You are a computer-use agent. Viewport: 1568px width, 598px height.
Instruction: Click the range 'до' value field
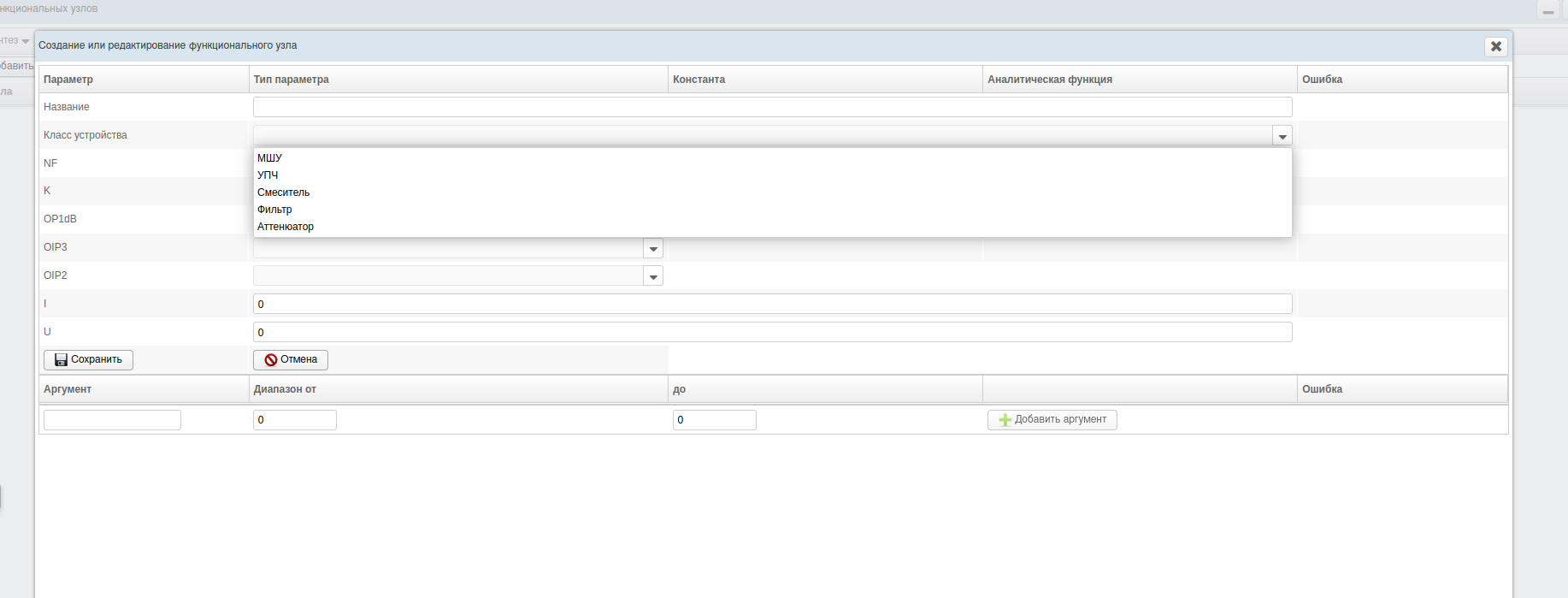point(714,420)
